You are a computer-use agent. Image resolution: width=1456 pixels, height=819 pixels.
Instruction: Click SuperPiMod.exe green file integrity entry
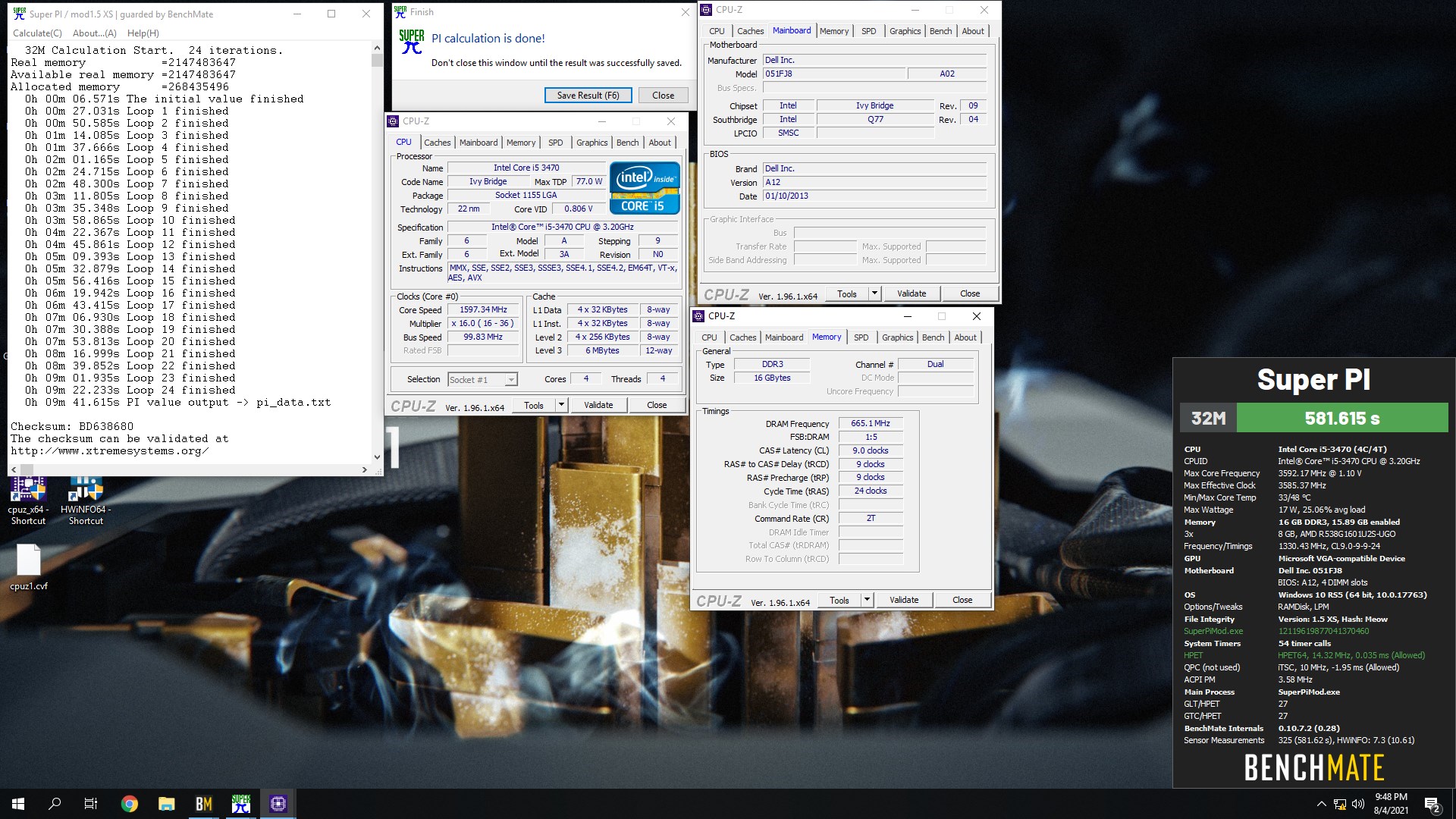coord(1213,631)
